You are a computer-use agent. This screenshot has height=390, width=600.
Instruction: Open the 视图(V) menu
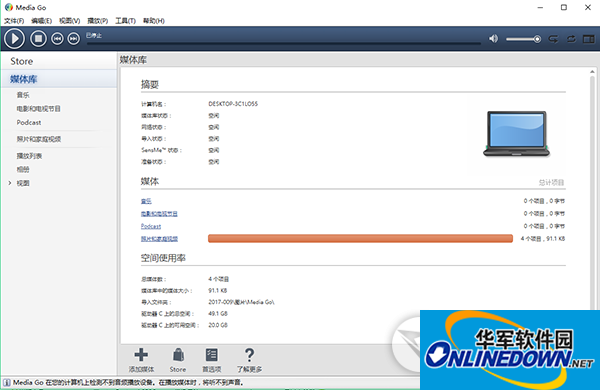69,21
